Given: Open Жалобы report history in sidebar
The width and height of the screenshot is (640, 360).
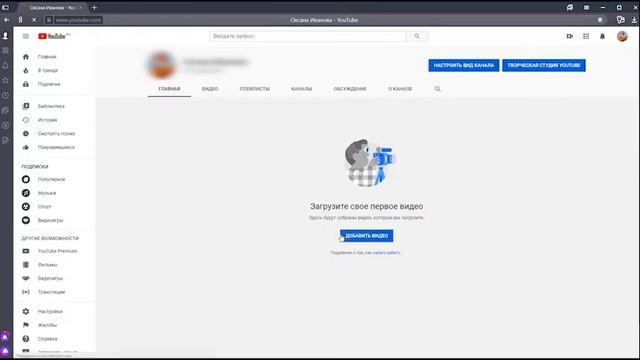Looking at the screenshot, I should coord(55,325).
